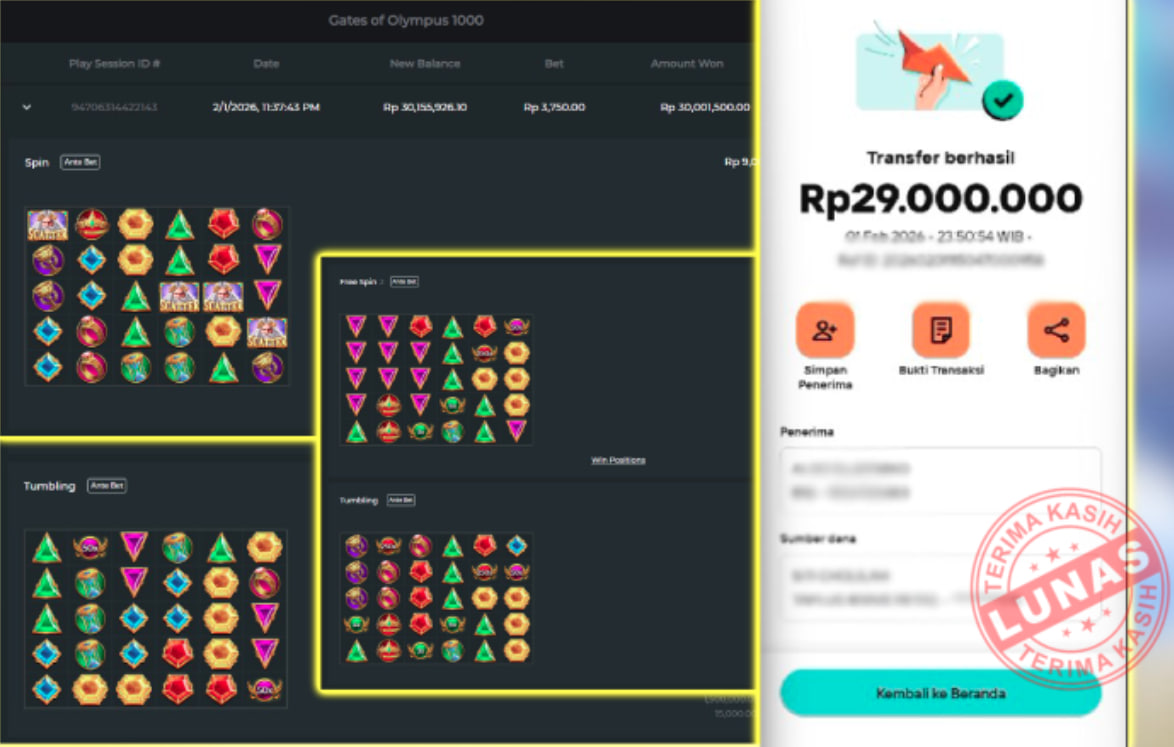Click the red LUNAS stamp

tap(1069, 588)
